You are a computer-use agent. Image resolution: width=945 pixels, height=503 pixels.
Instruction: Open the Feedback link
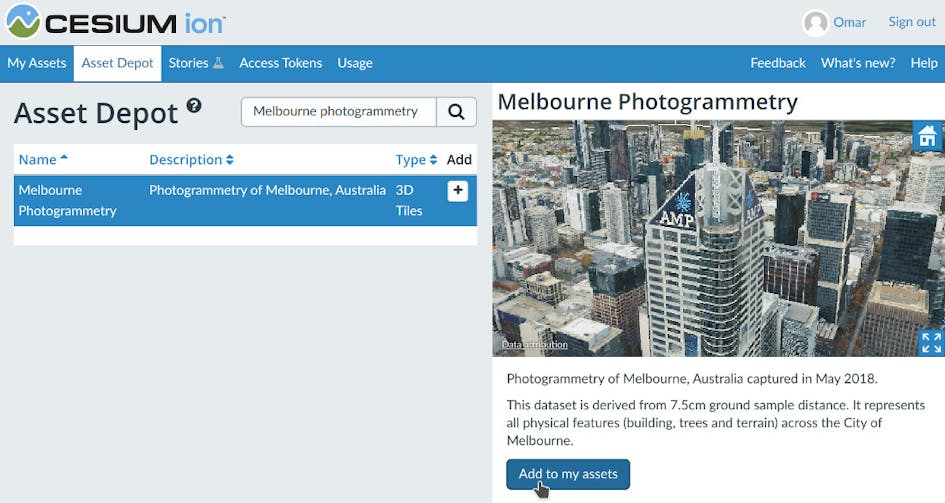778,63
